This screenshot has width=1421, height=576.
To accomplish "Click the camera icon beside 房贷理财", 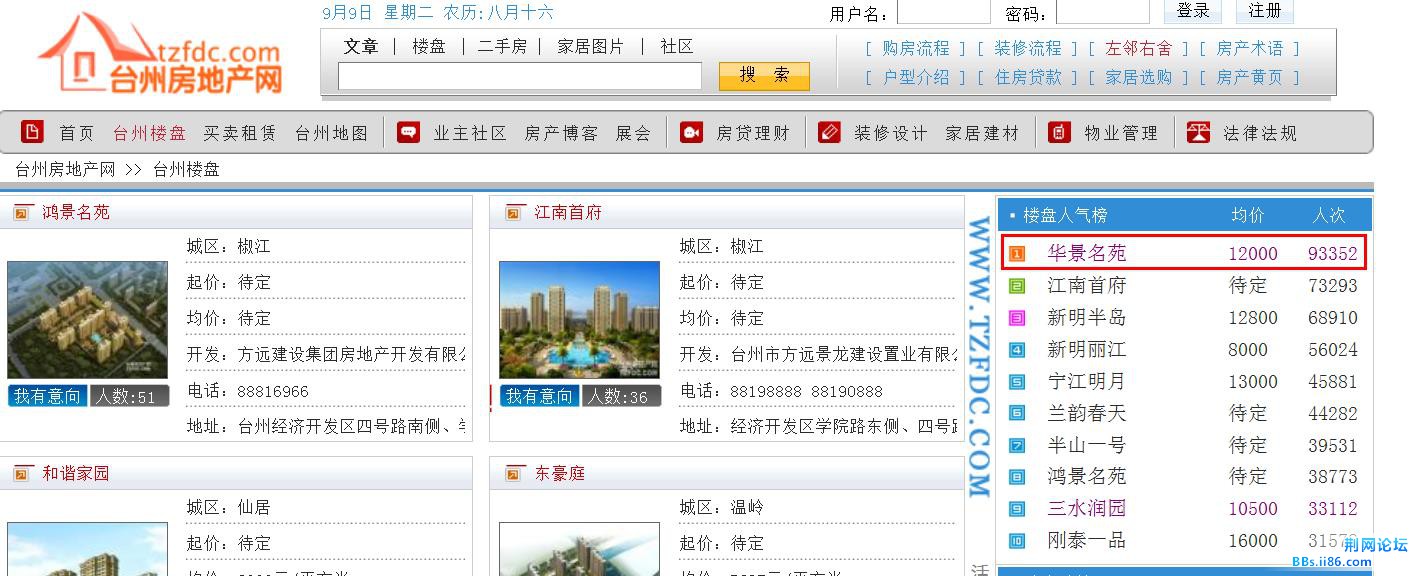I will tap(691, 132).
